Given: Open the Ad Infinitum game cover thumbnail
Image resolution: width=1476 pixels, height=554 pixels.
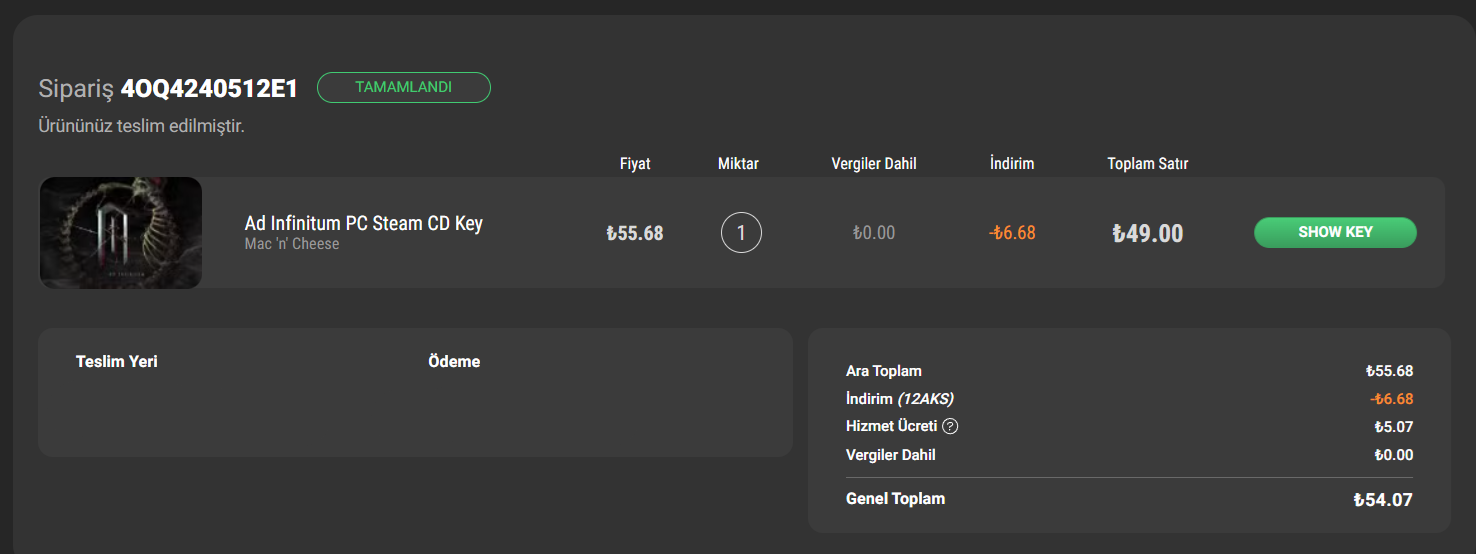Looking at the screenshot, I should click(121, 233).
